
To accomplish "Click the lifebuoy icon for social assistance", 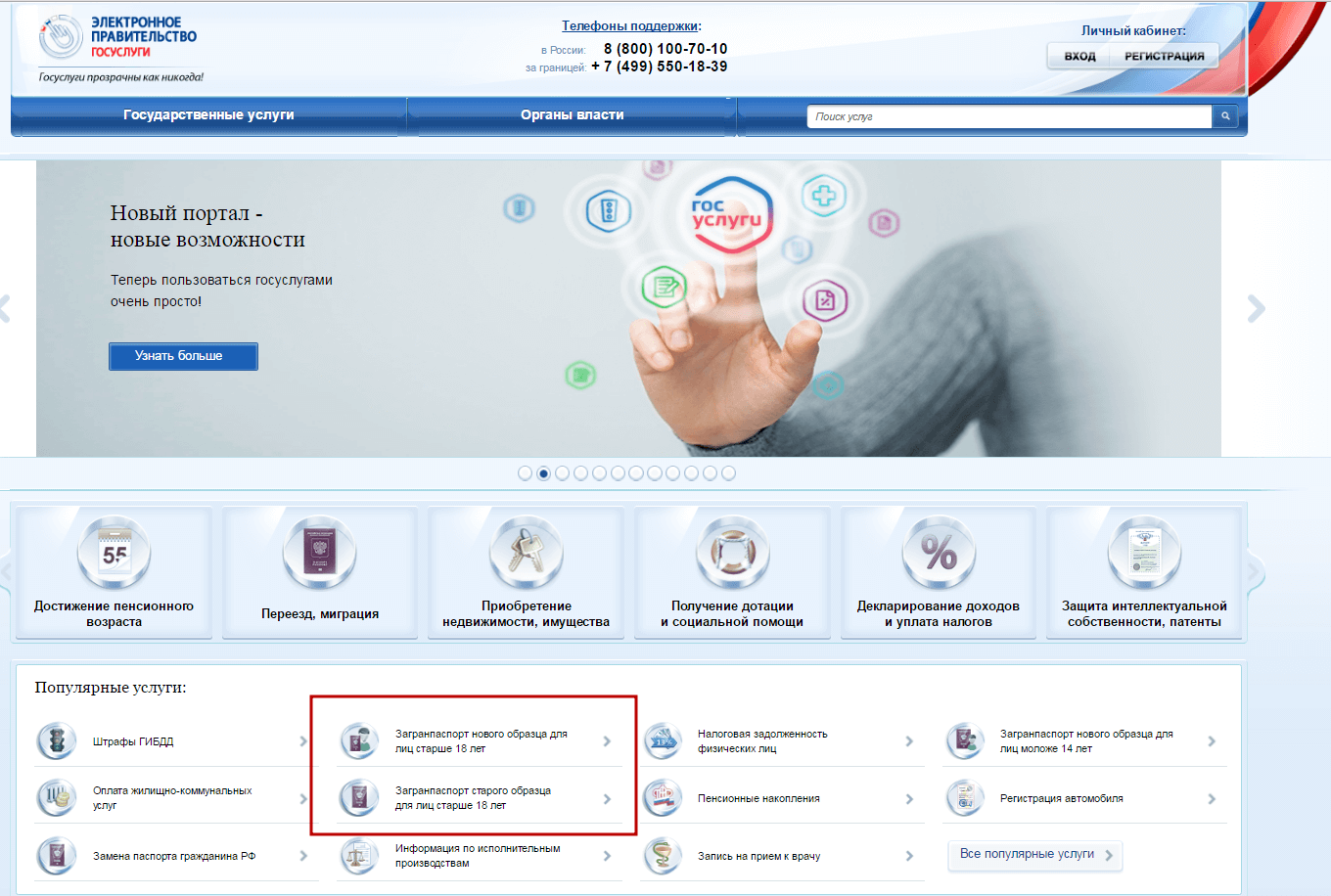I will 732,553.
